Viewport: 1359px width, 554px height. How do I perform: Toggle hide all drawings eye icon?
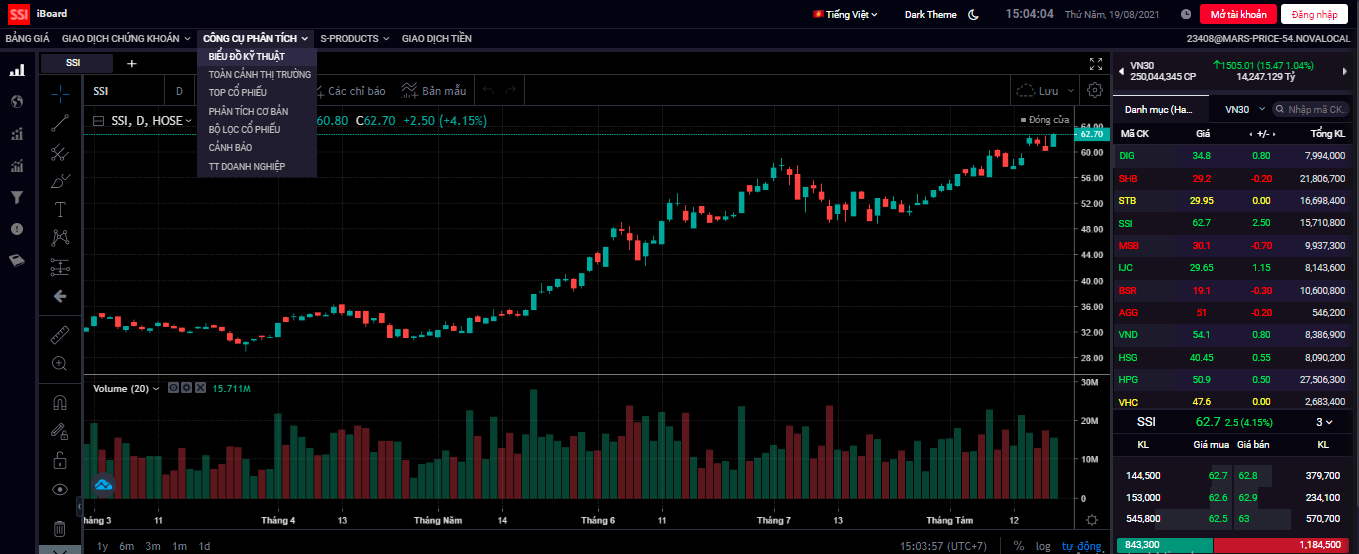click(60, 489)
